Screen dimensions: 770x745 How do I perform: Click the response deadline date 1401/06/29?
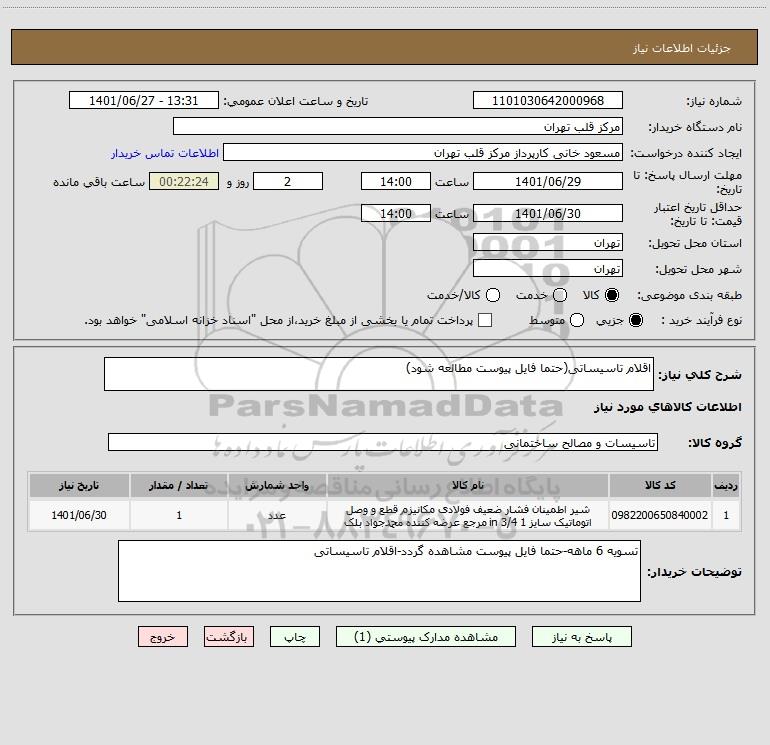pyautogui.click(x=548, y=181)
